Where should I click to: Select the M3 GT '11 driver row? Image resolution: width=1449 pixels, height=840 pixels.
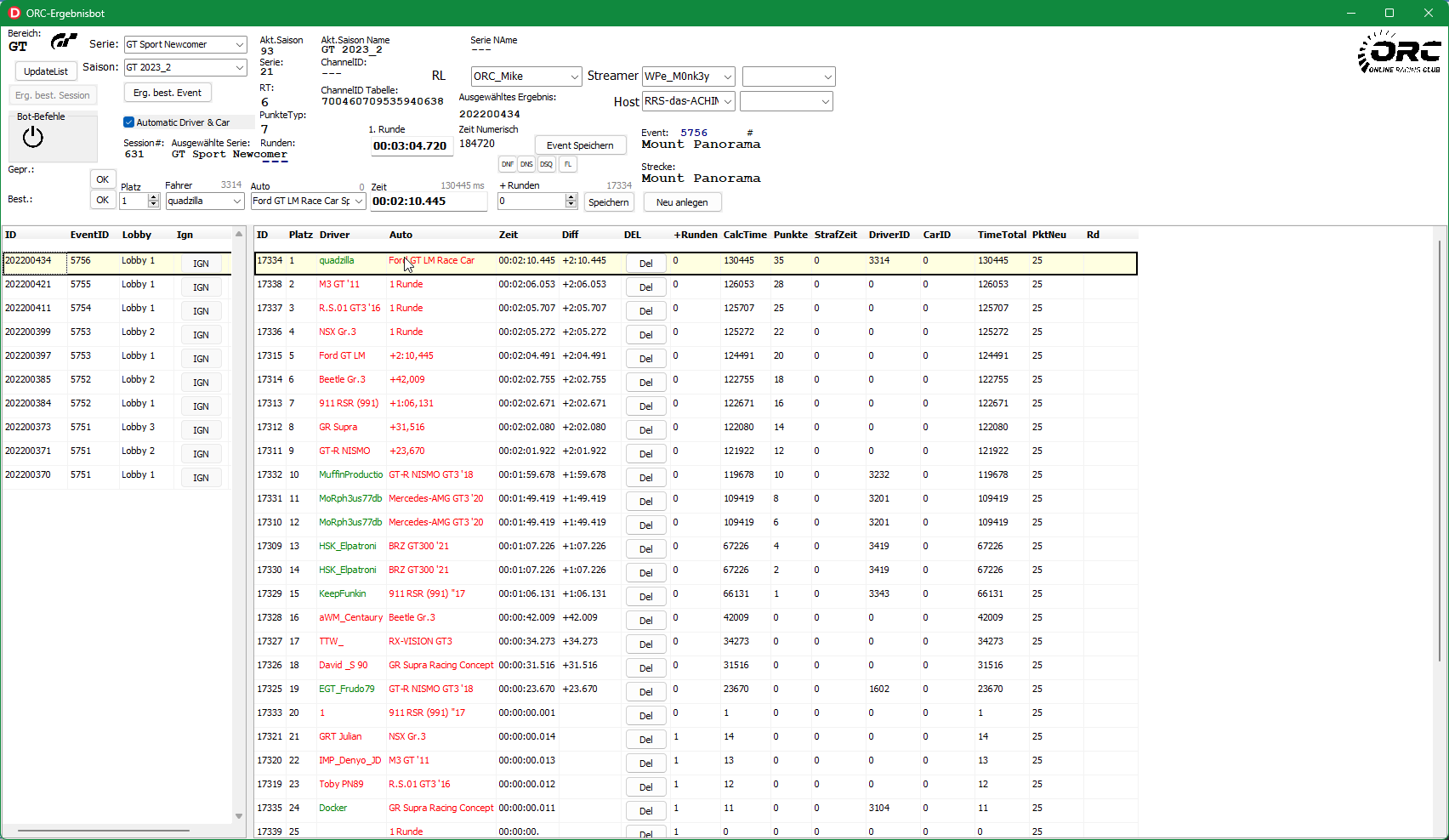tap(339, 284)
